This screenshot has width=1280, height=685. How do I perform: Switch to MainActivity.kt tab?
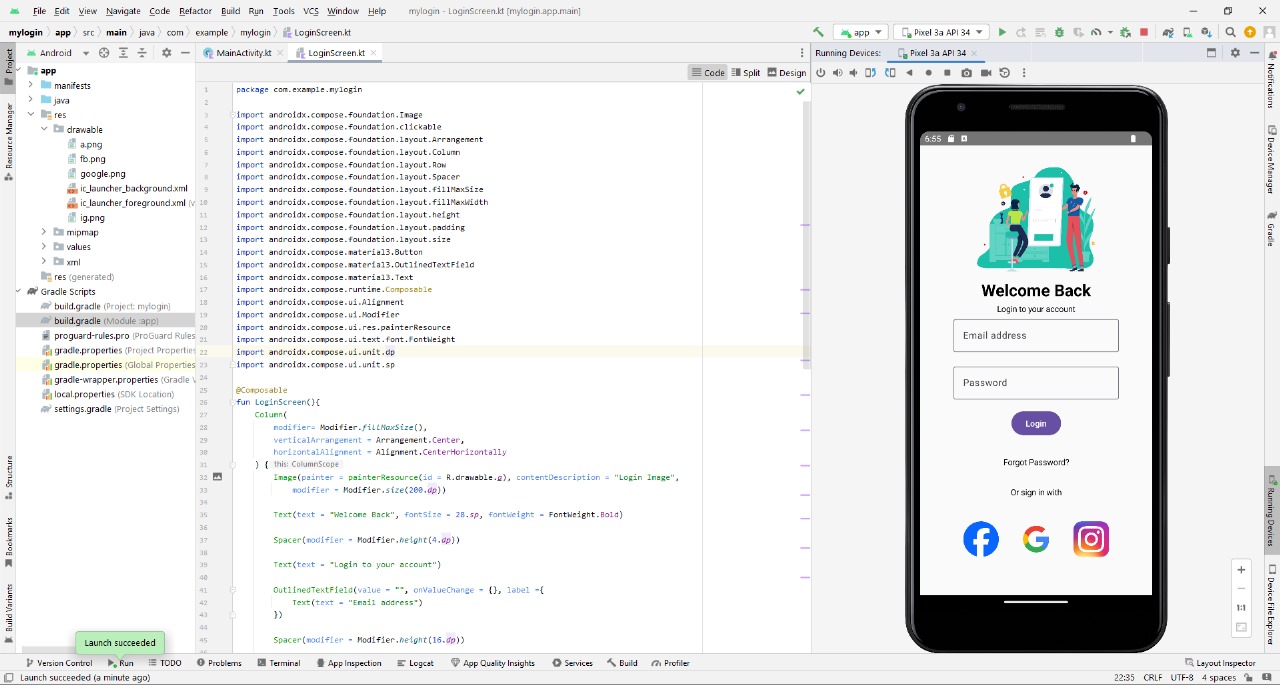click(243, 52)
